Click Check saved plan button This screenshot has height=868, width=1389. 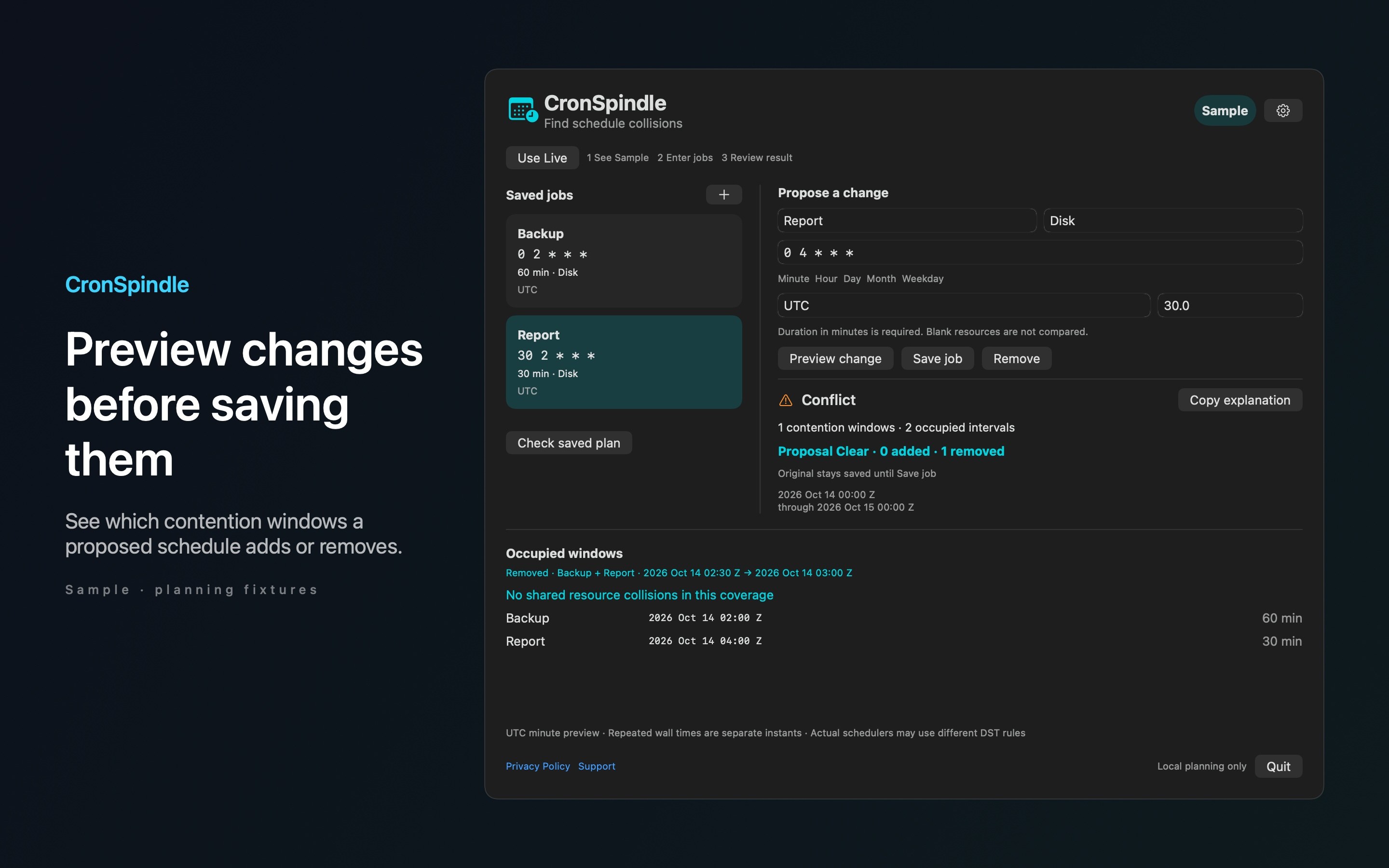coord(569,443)
